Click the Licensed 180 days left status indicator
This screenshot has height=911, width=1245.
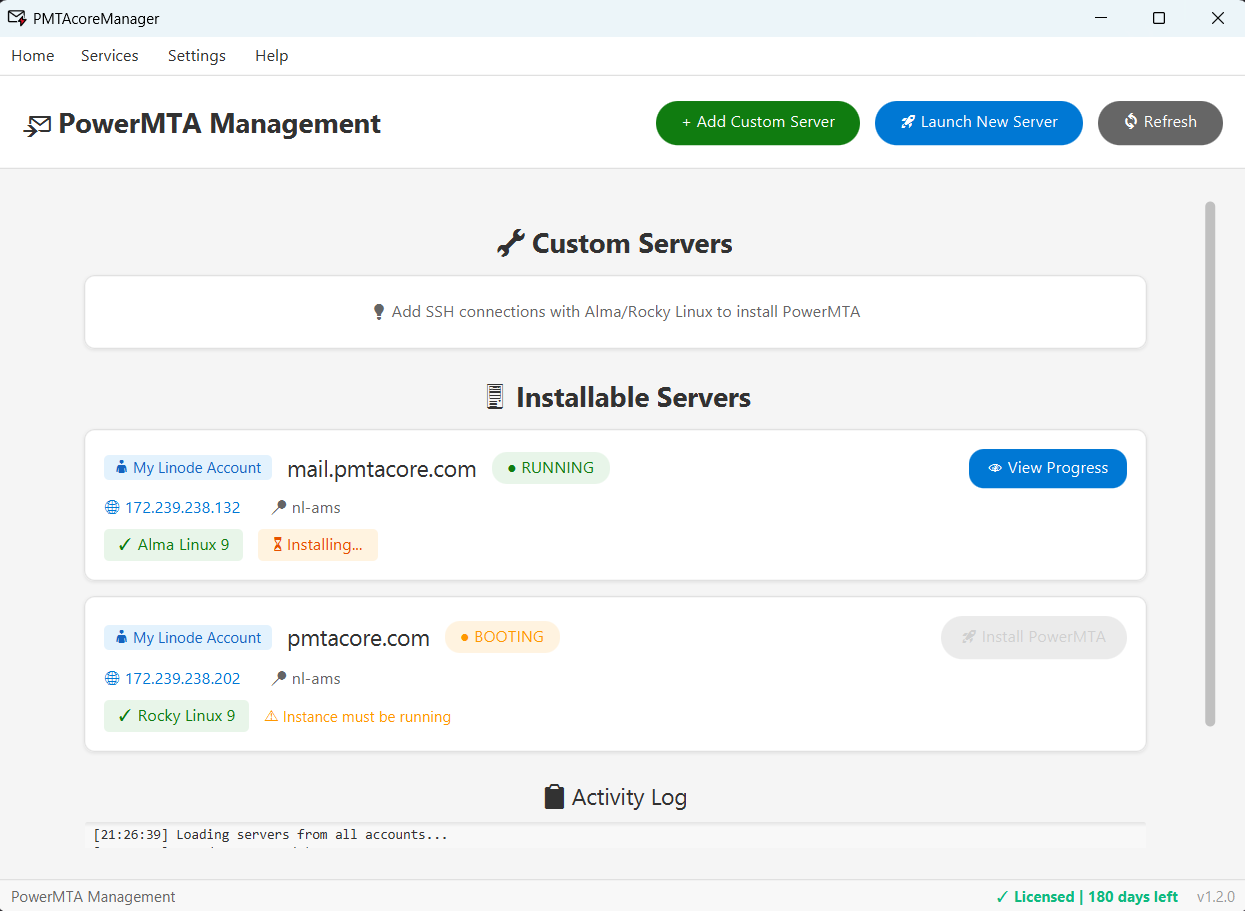coord(1086,896)
